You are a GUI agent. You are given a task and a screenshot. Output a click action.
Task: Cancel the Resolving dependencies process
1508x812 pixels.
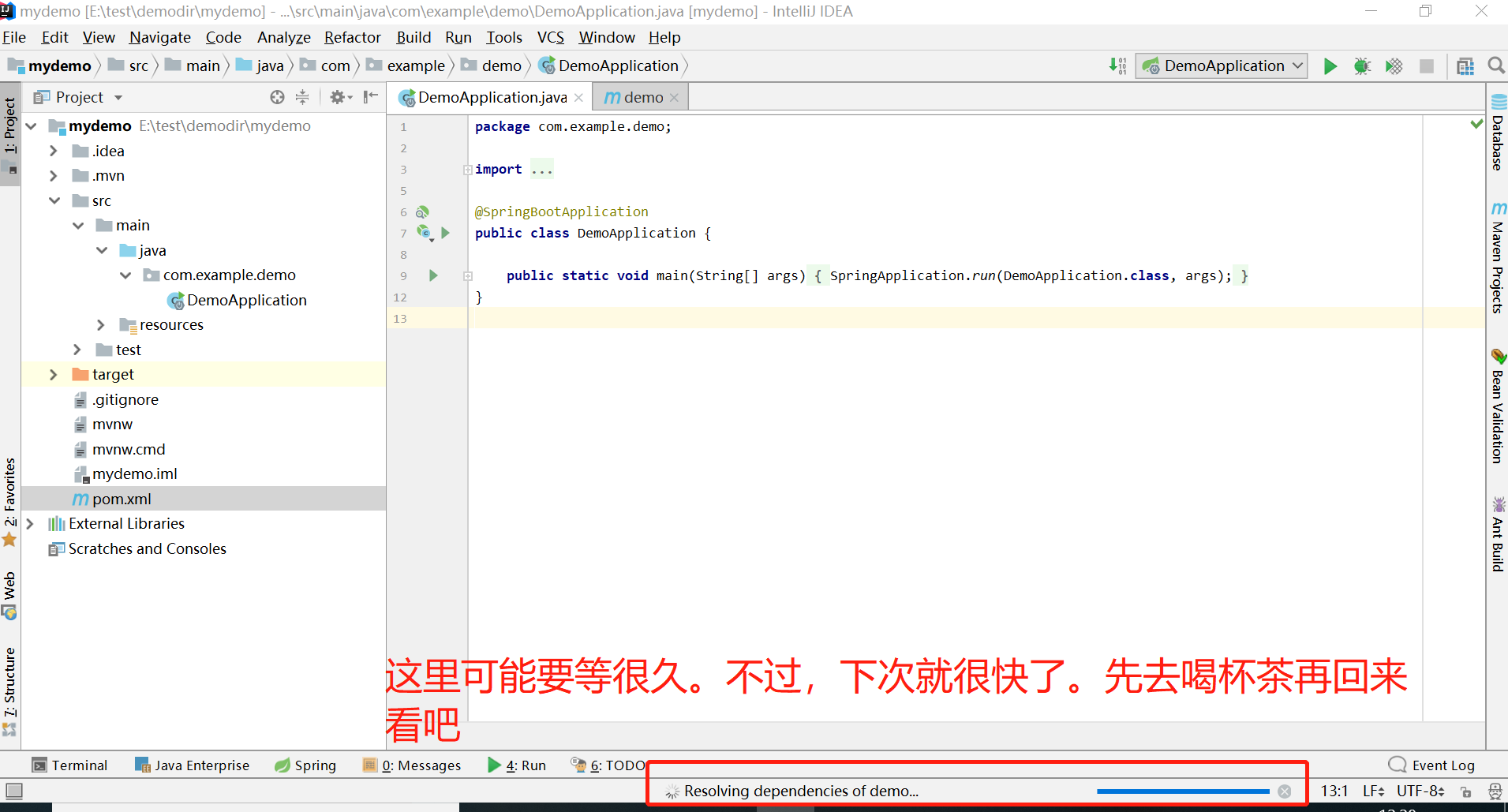1285,791
